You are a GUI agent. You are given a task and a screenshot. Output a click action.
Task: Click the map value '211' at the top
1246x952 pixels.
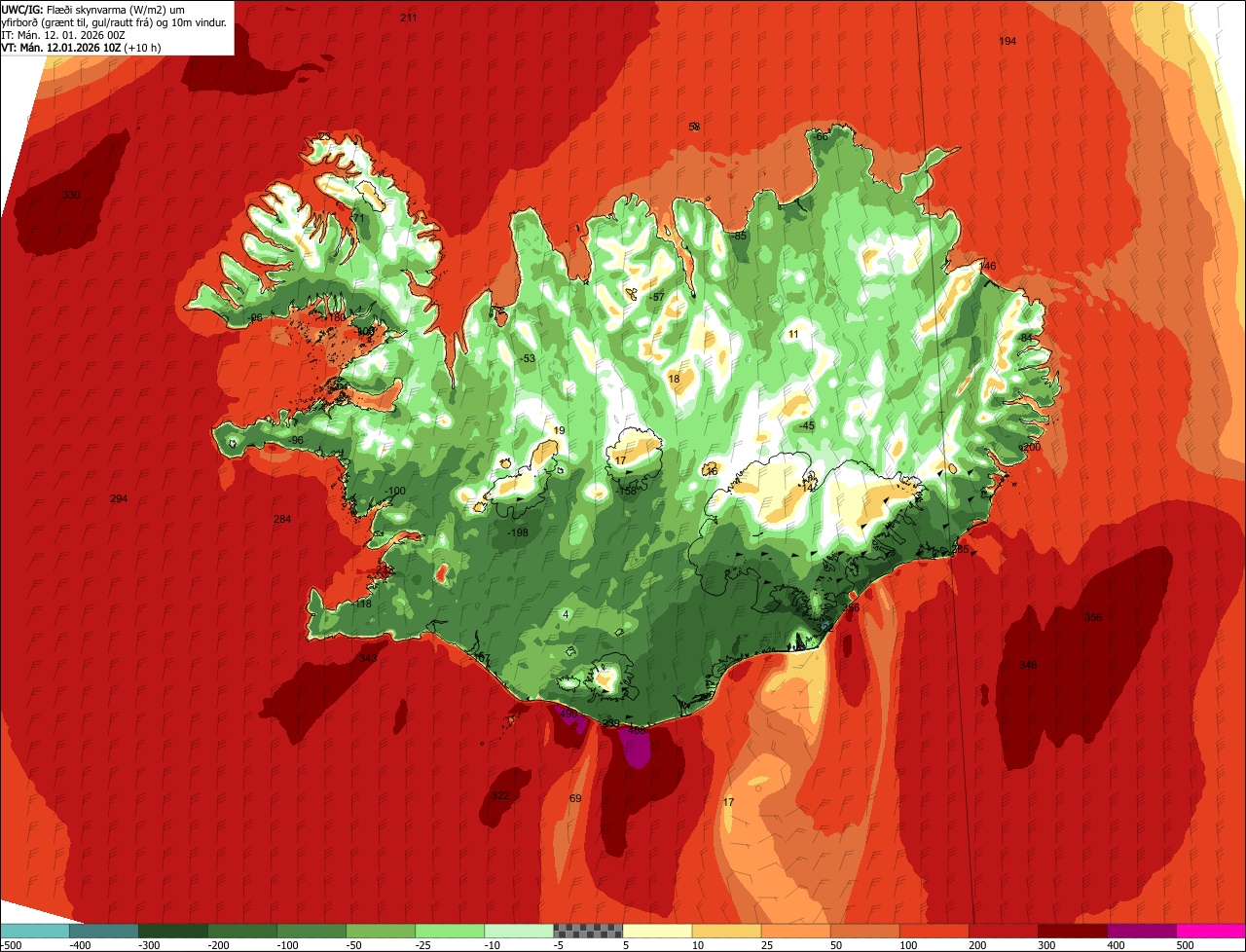coord(409,18)
